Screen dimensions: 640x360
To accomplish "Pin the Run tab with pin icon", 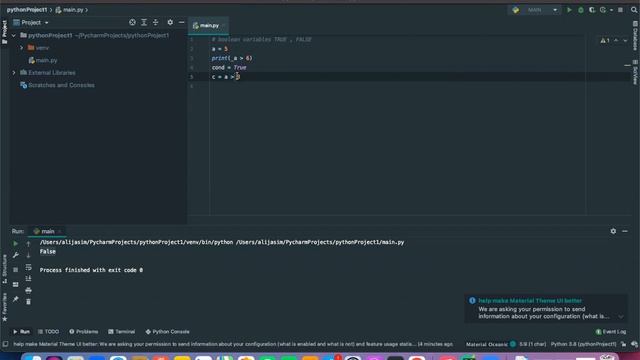I will pyautogui.click(x=16, y=299).
